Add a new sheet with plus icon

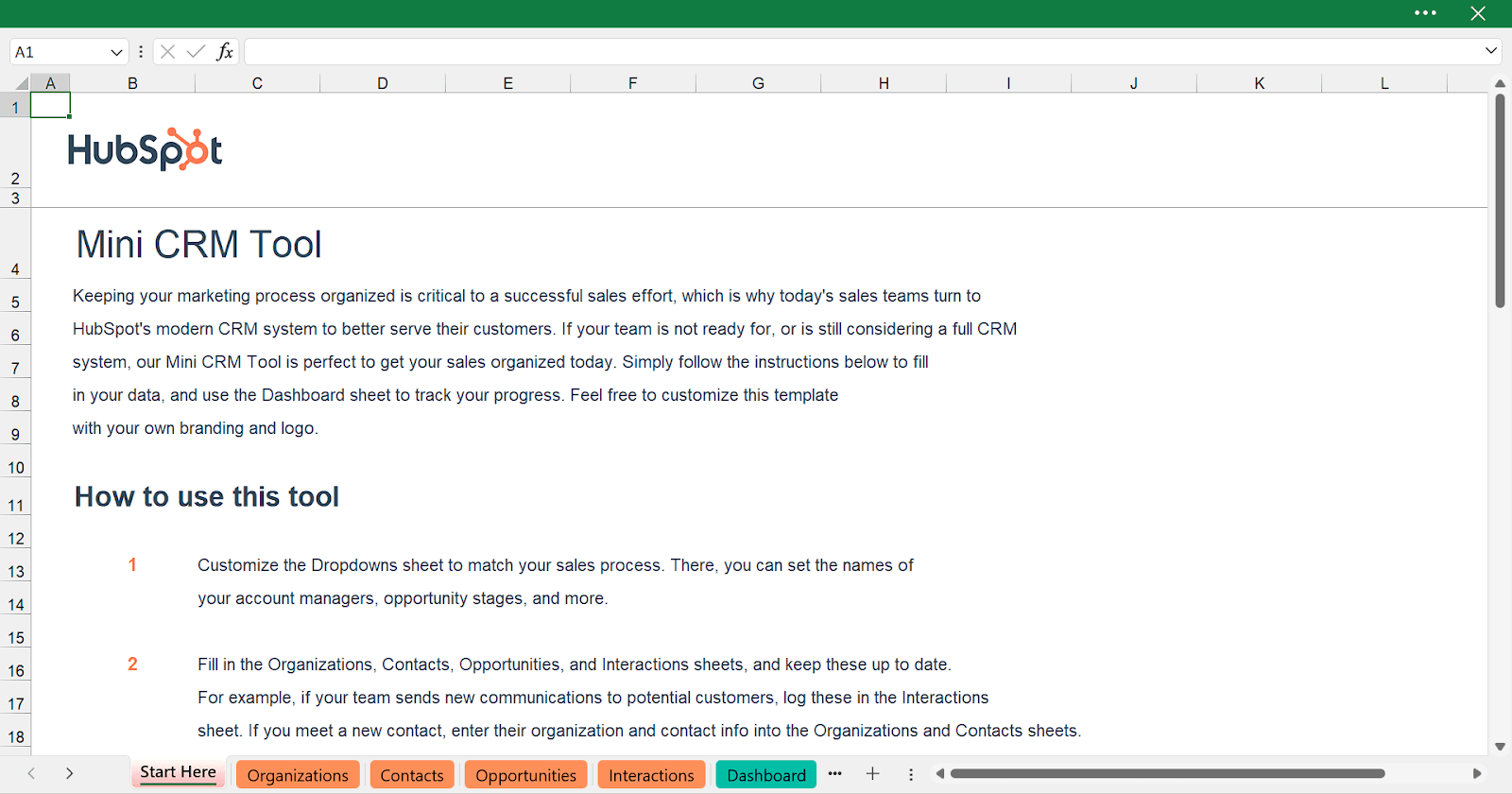click(x=872, y=774)
